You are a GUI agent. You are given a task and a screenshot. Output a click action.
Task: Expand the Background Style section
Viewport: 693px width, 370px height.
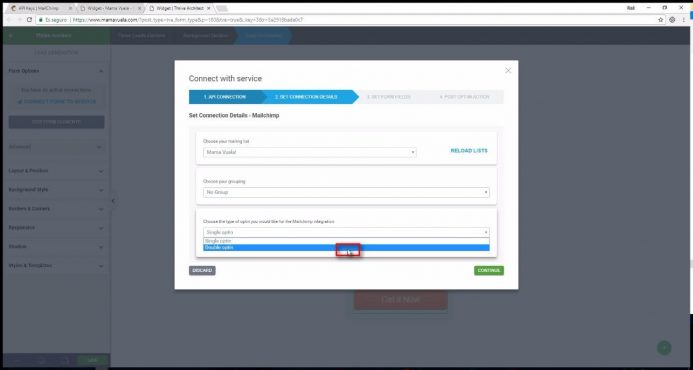56,190
